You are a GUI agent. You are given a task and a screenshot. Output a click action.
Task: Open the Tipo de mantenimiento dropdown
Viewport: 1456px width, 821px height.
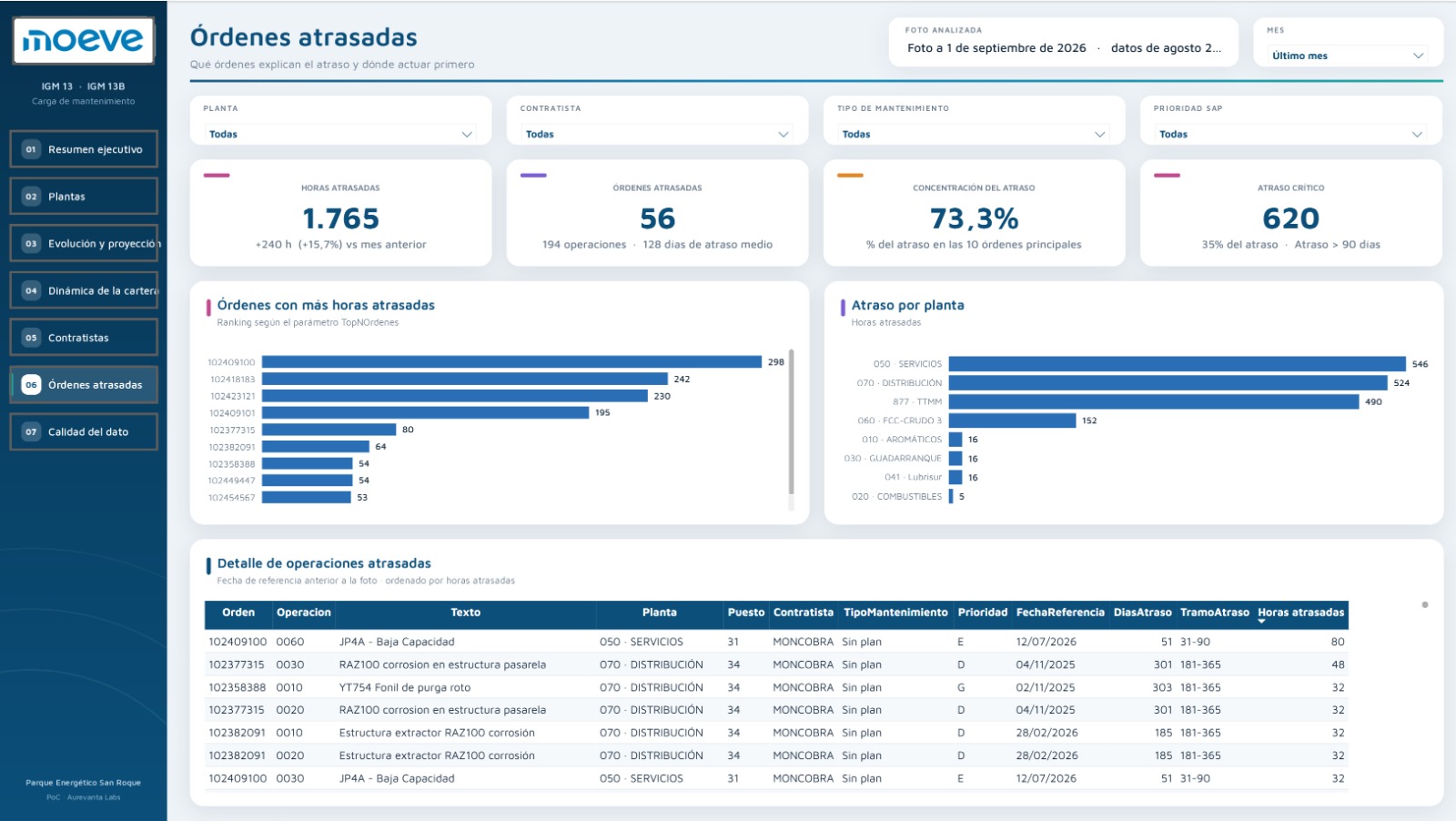tap(974, 134)
